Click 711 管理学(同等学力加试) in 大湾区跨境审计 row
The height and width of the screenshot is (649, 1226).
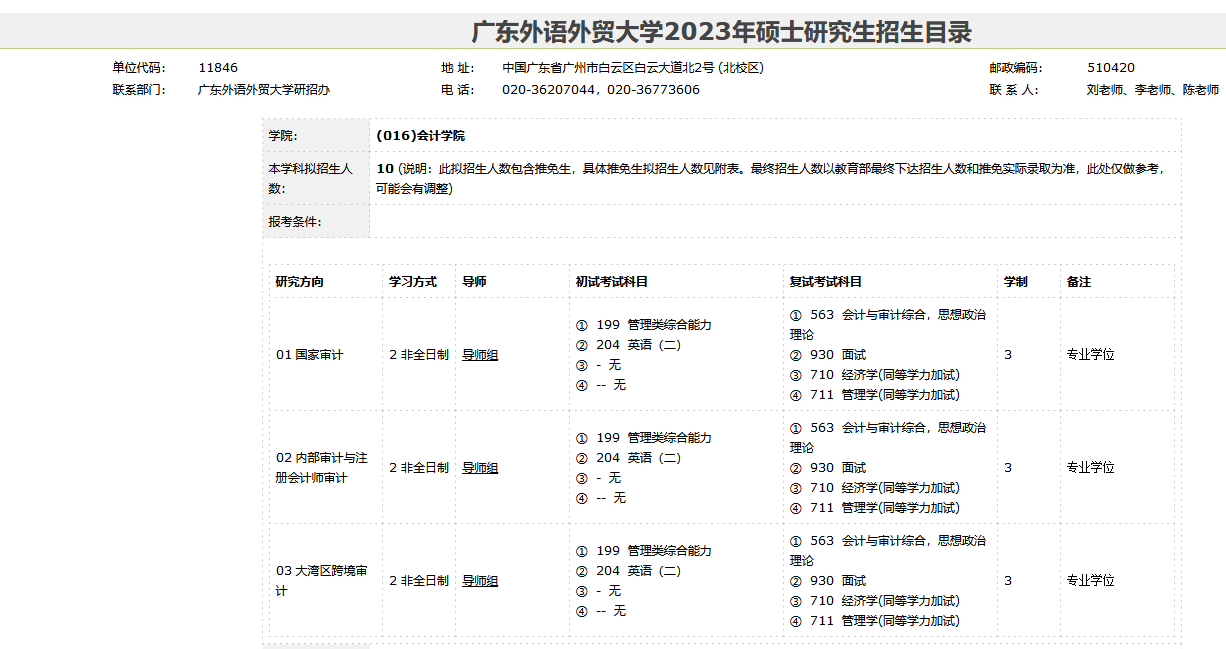point(875,621)
